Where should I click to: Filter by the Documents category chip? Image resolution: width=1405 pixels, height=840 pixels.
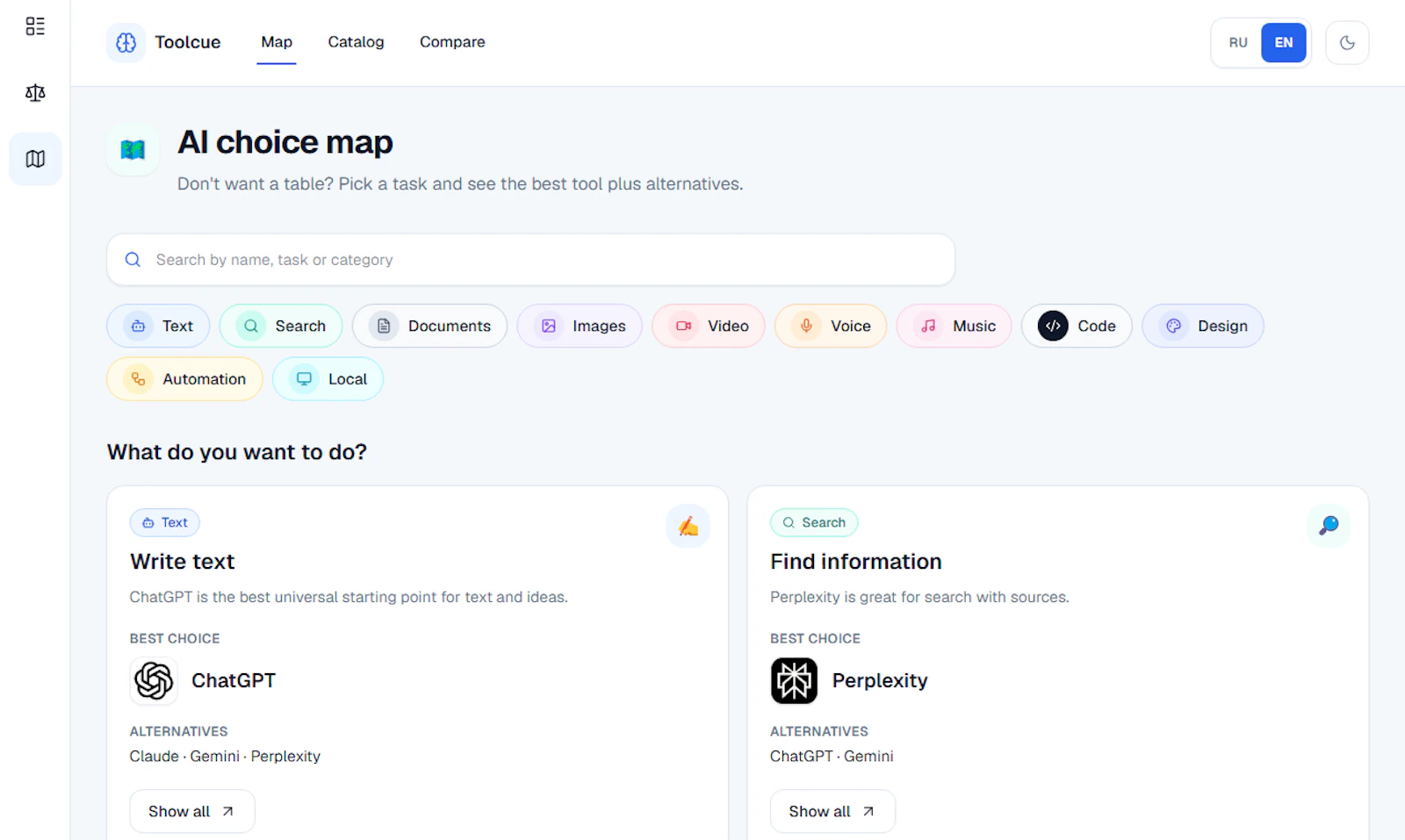coord(429,326)
